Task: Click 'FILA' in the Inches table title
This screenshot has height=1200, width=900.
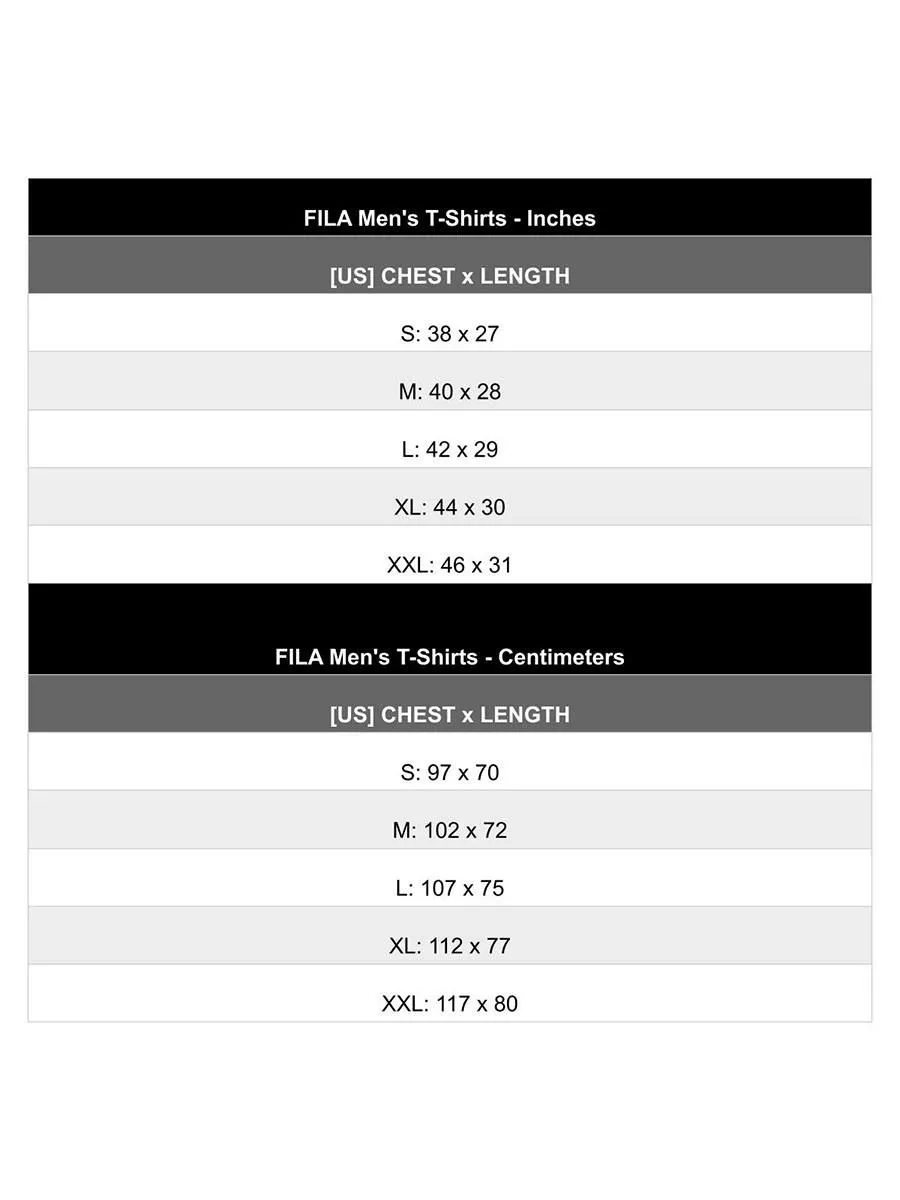Action: click(x=328, y=219)
